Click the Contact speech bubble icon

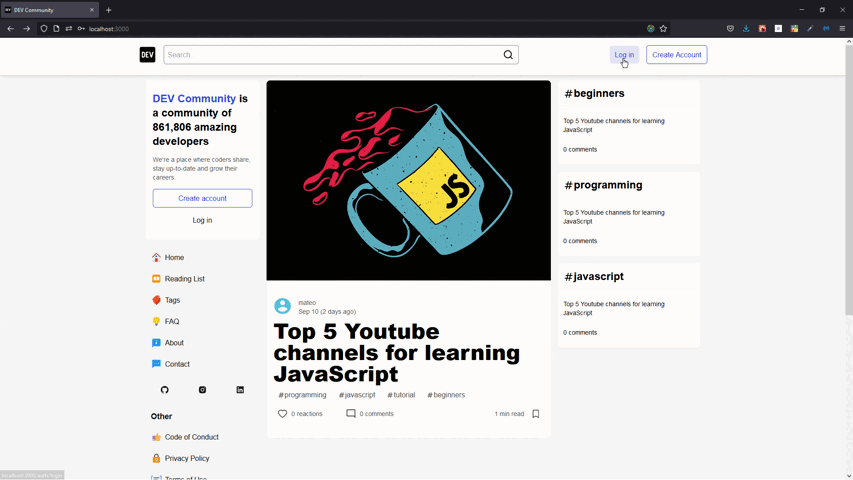pos(156,364)
